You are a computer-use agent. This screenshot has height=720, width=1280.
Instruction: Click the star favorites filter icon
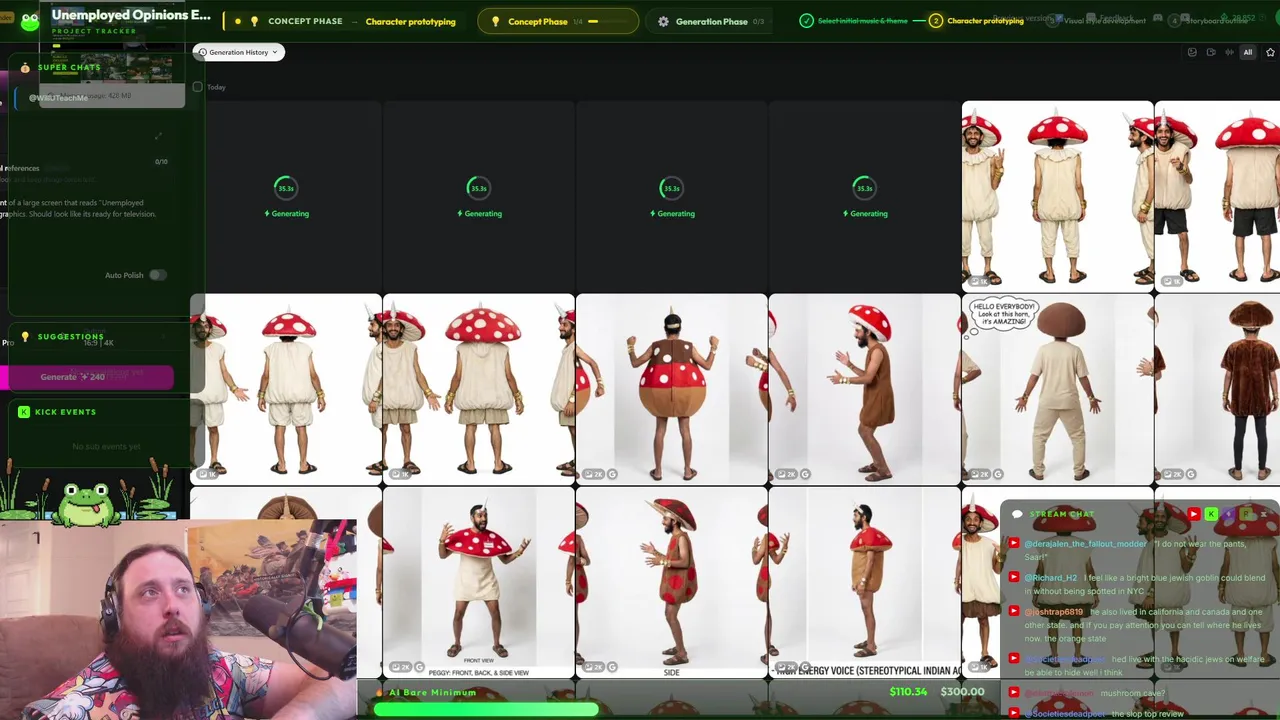point(1270,52)
